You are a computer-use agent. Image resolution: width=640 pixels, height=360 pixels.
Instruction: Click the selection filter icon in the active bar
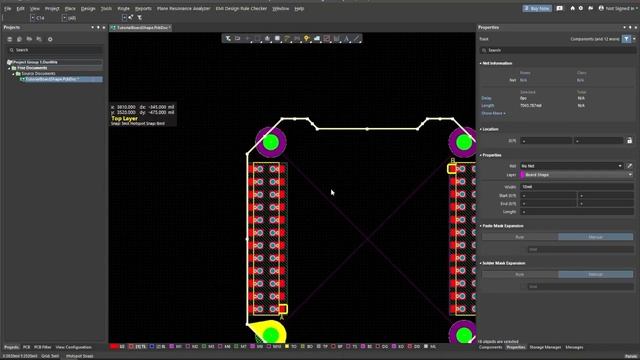coord(228,38)
